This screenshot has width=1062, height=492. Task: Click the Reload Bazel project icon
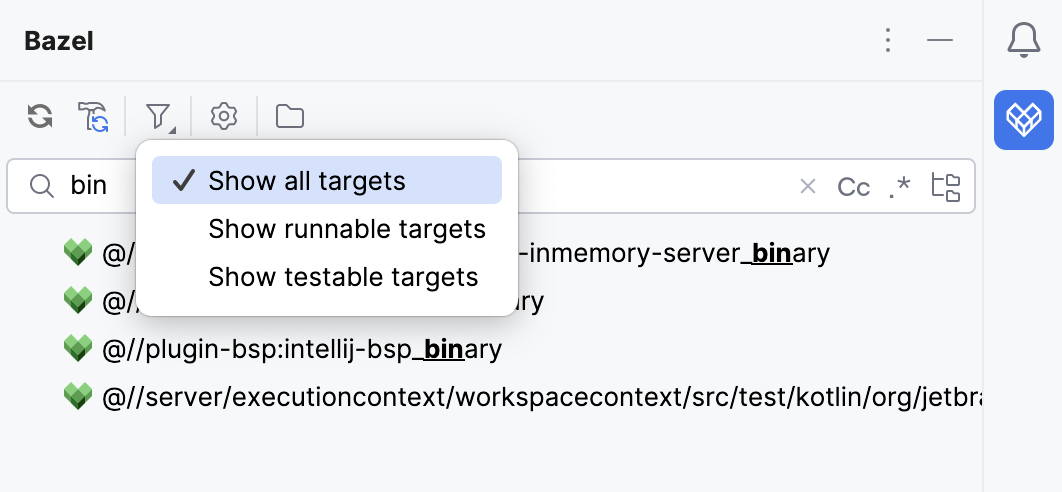click(x=40, y=117)
